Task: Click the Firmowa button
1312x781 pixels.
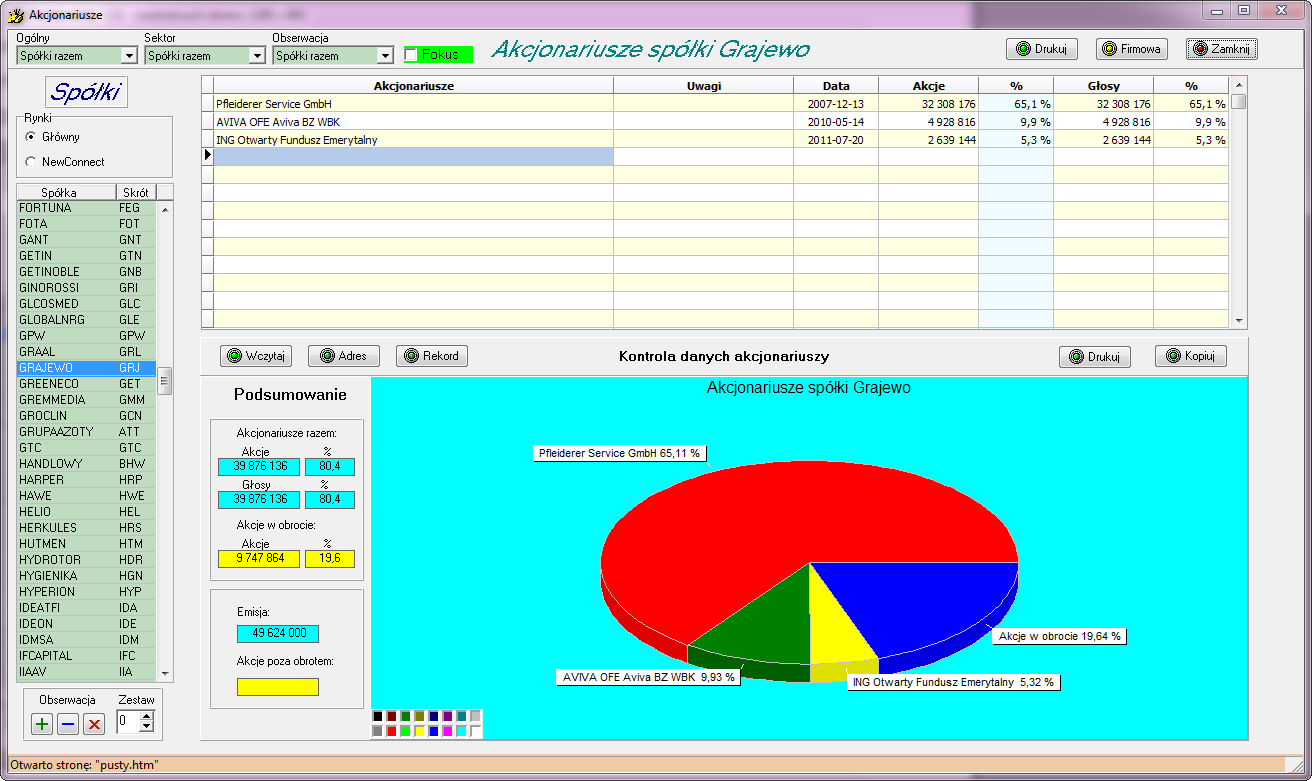Action: point(1131,48)
